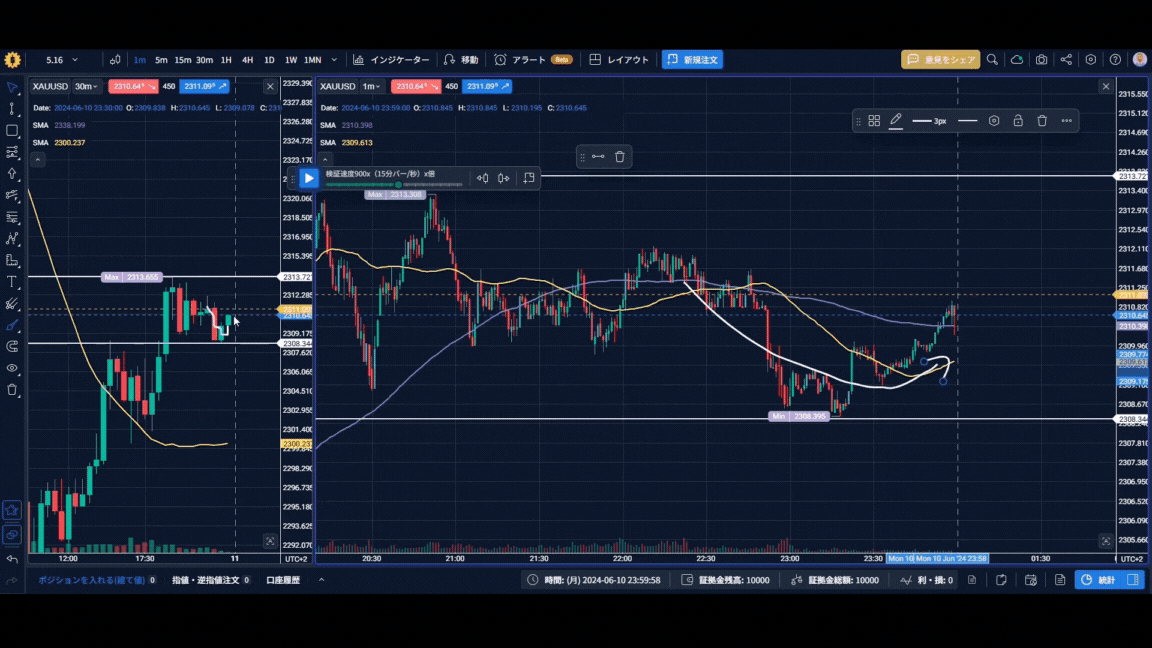Select the text tool in left sidebar
This screenshot has width=1152, height=648.
(x=12, y=281)
